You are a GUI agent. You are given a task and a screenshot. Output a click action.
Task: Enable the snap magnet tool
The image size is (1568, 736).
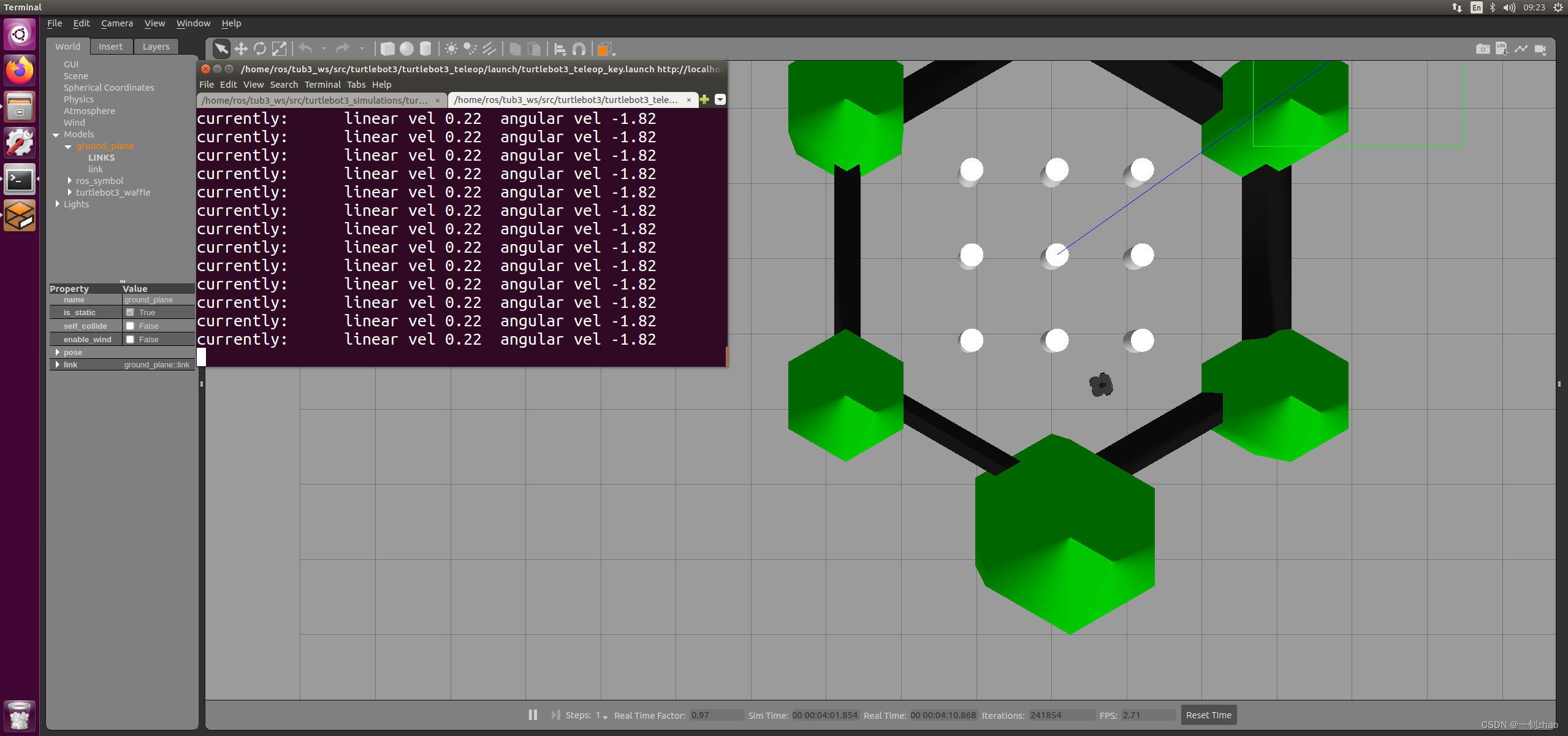pos(579,49)
